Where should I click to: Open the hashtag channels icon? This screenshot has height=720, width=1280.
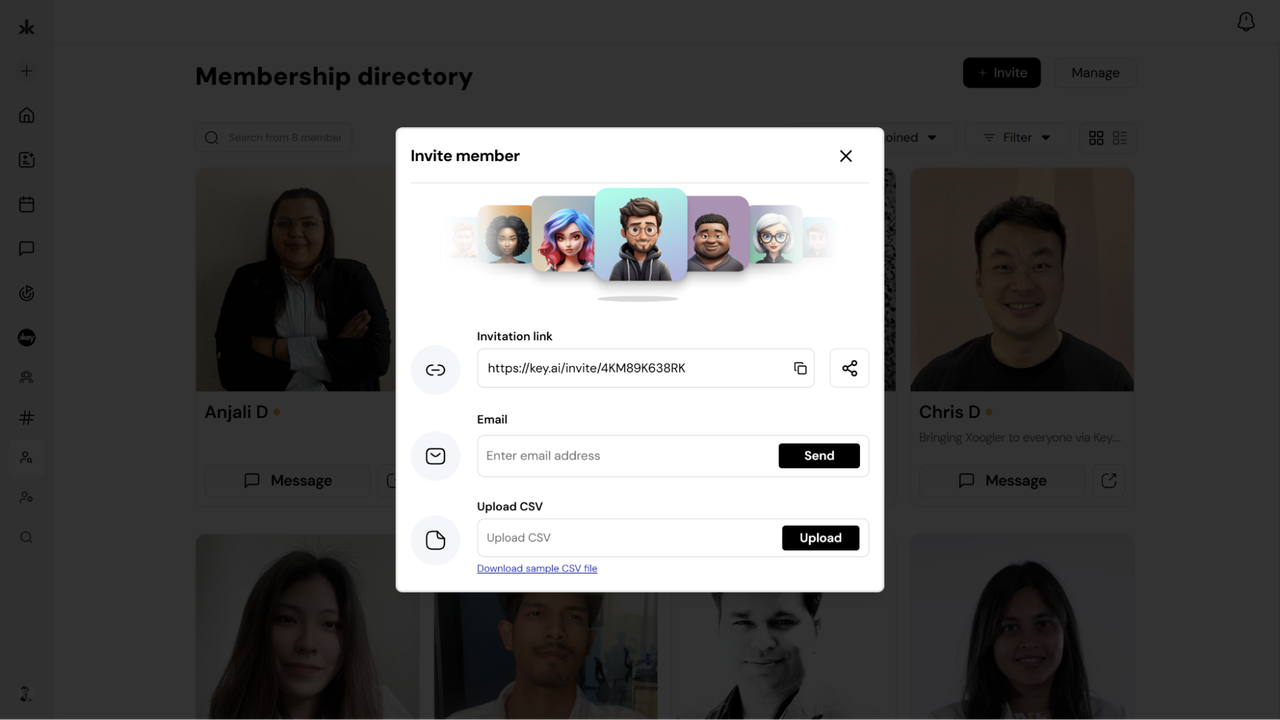point(27,417)
